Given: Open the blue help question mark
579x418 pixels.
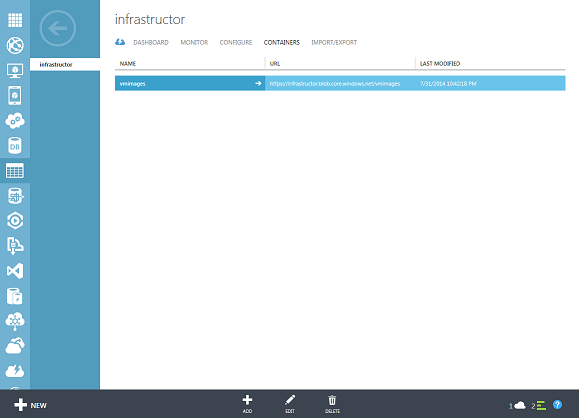Looking at the screenshot, I should pyautogui.click(x=558, y=405).
